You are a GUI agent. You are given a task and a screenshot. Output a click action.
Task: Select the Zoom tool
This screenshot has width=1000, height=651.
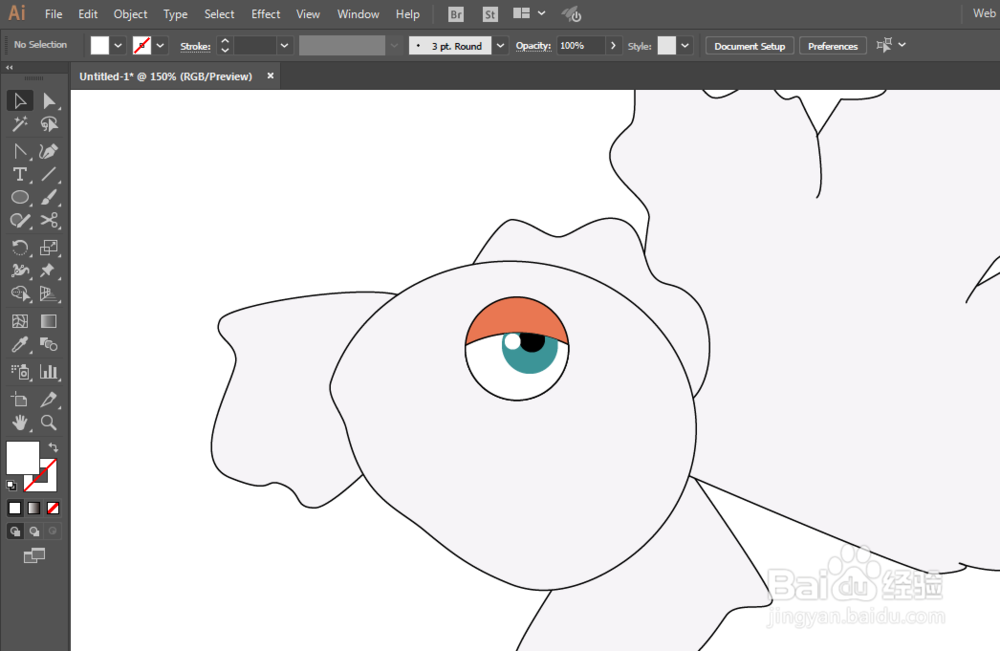tap(48, 422)
